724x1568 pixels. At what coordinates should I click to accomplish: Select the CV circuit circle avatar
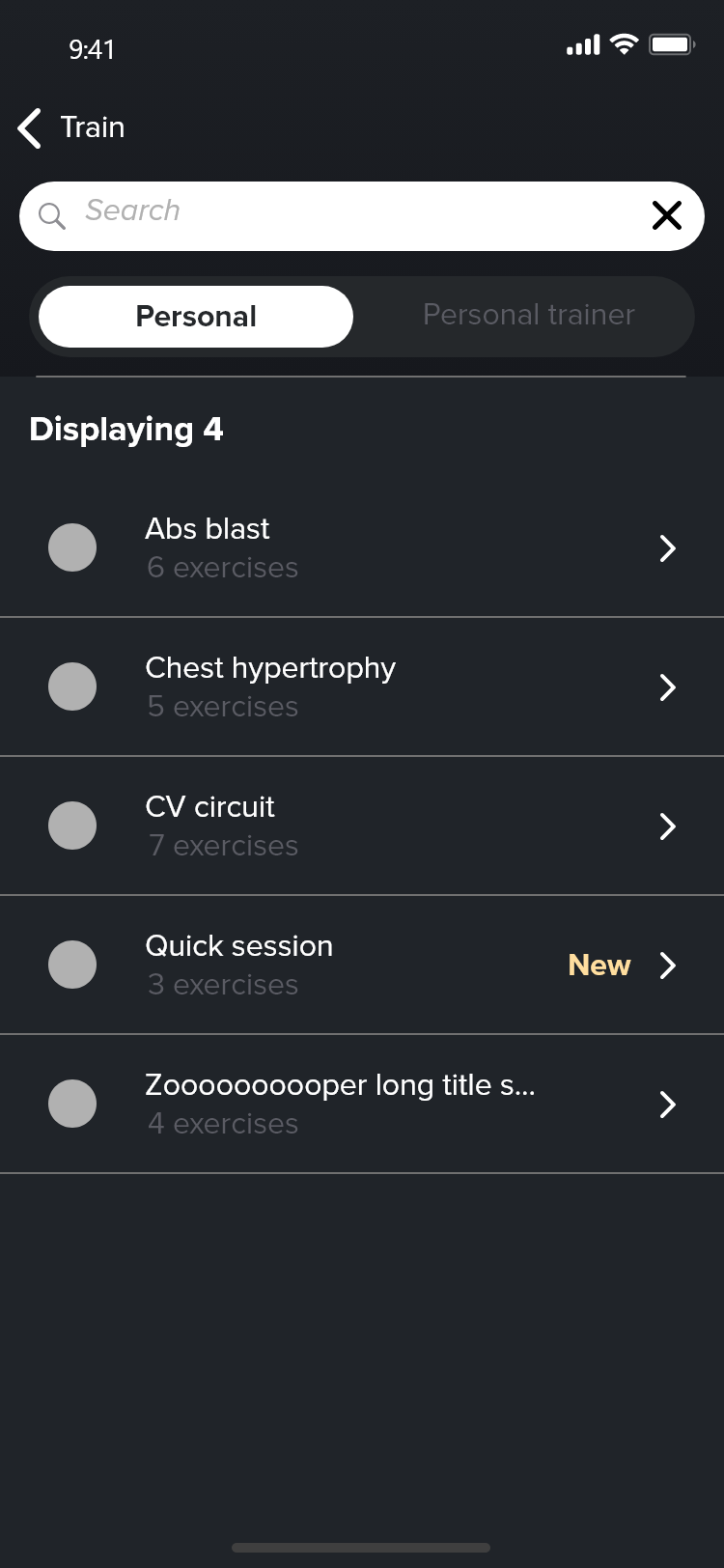tap(72, 826)
